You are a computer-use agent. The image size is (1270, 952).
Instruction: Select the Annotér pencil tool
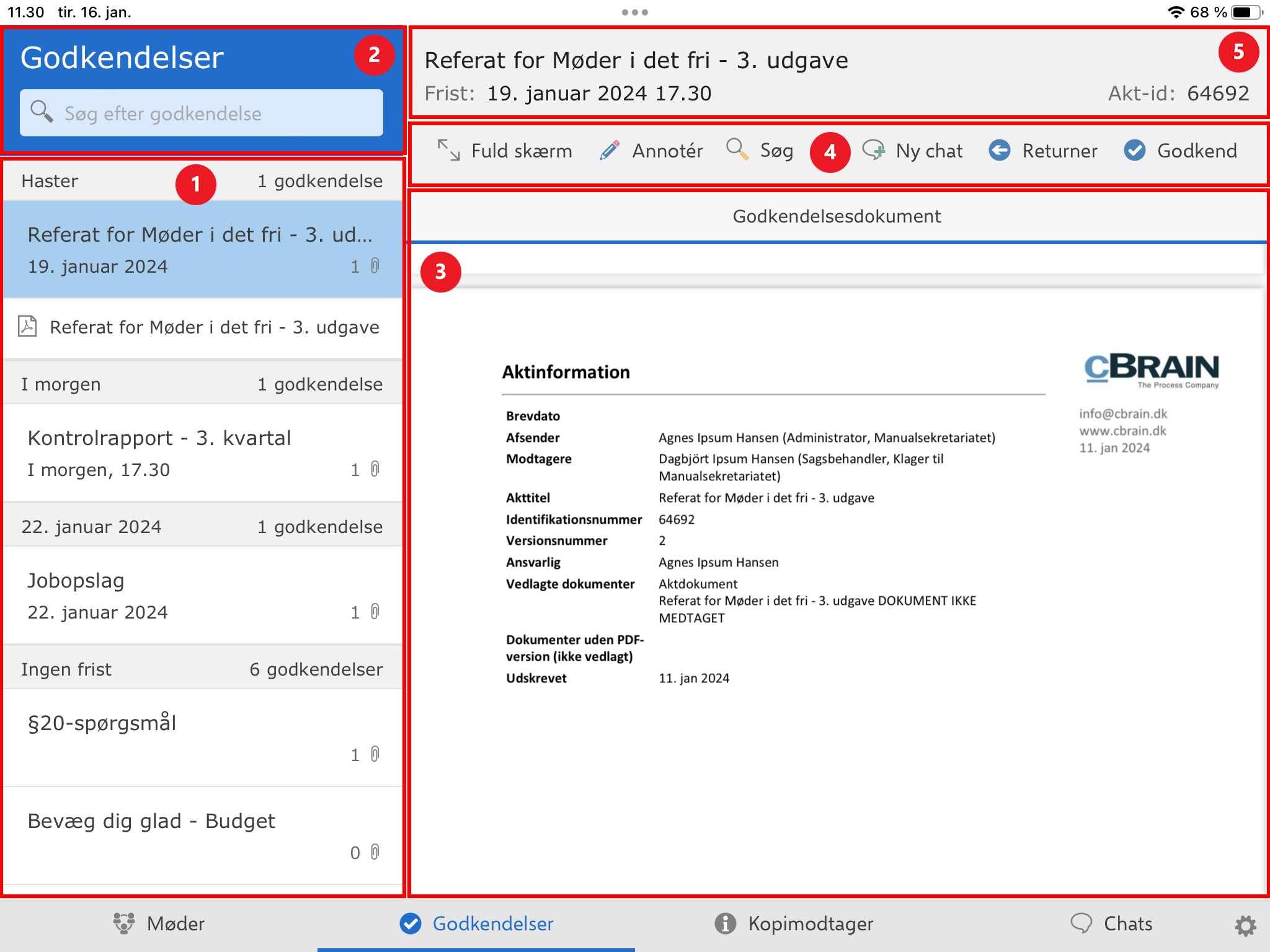[x=610, y=151]
